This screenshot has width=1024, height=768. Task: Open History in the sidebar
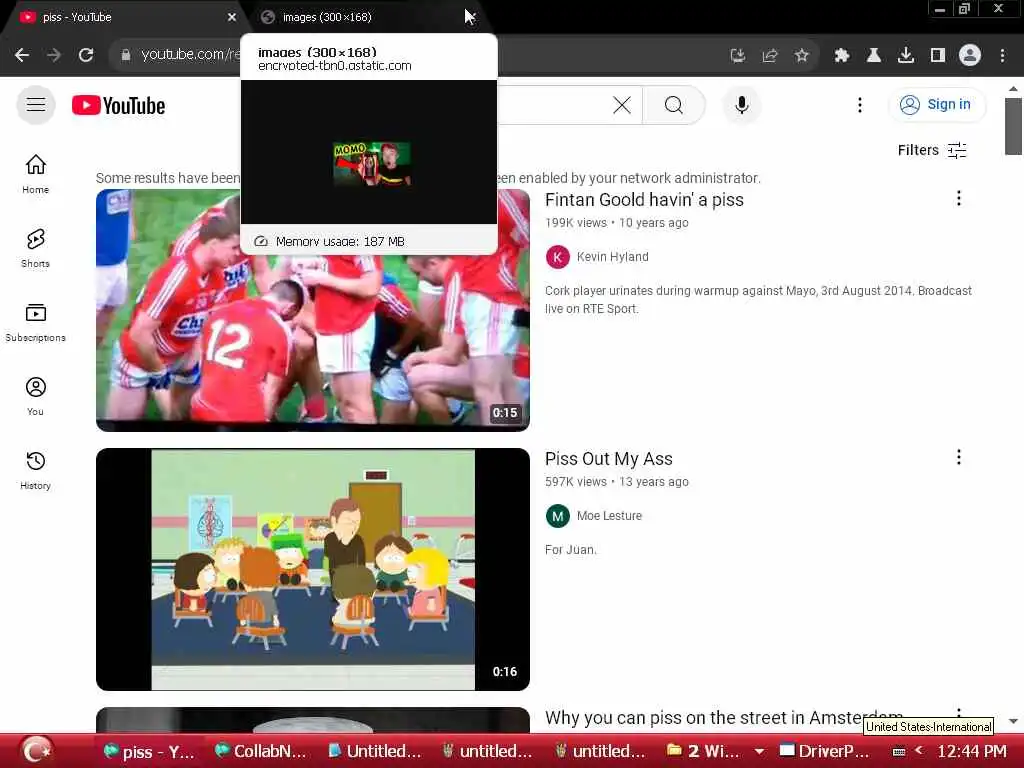35,470
